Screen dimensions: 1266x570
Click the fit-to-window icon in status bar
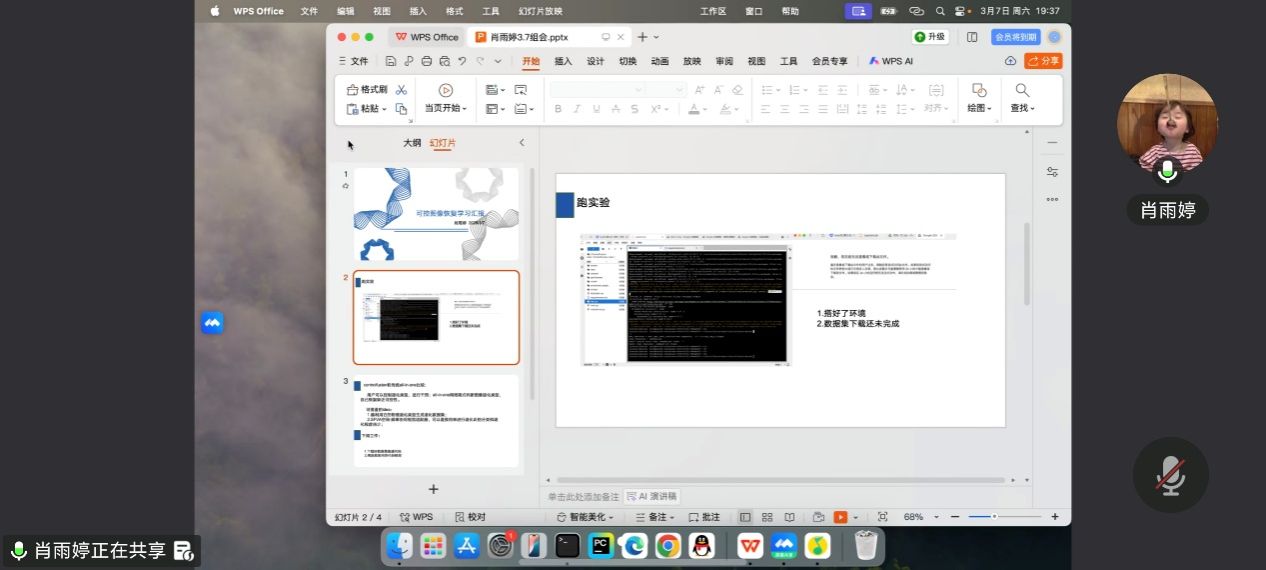(x=882, y=517)
